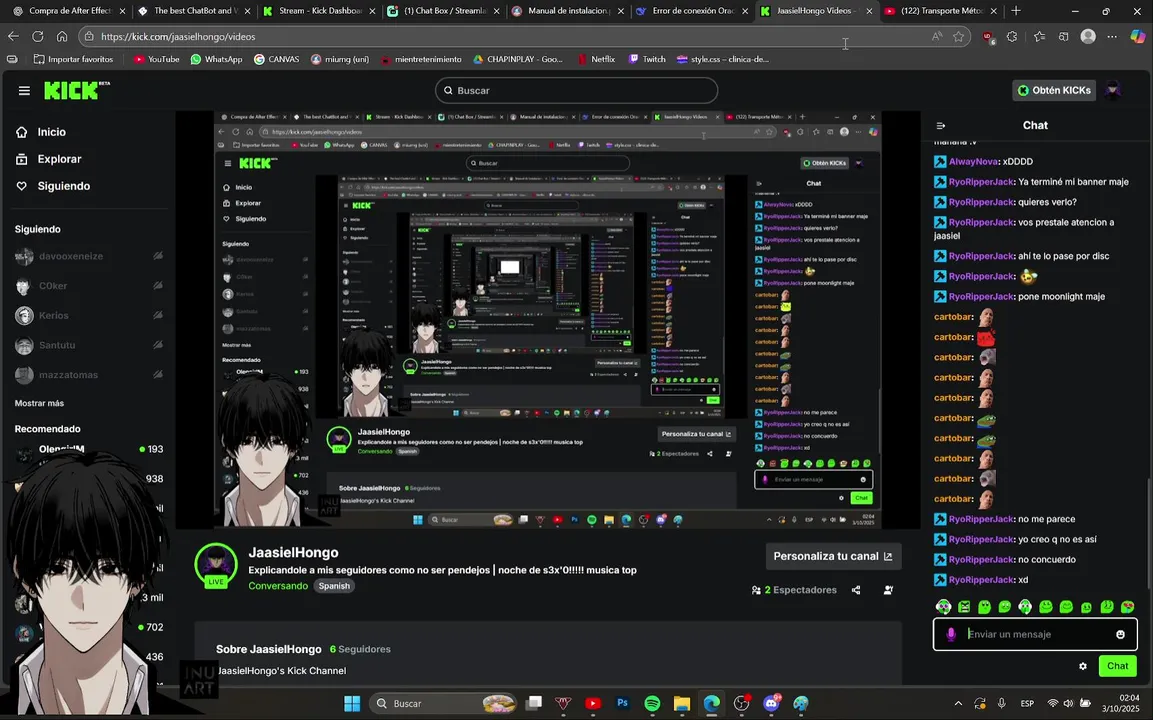Refresh the page in Edge
Image resolution: width=1153 pixels, height=720 pixels.
click(38, 36)
